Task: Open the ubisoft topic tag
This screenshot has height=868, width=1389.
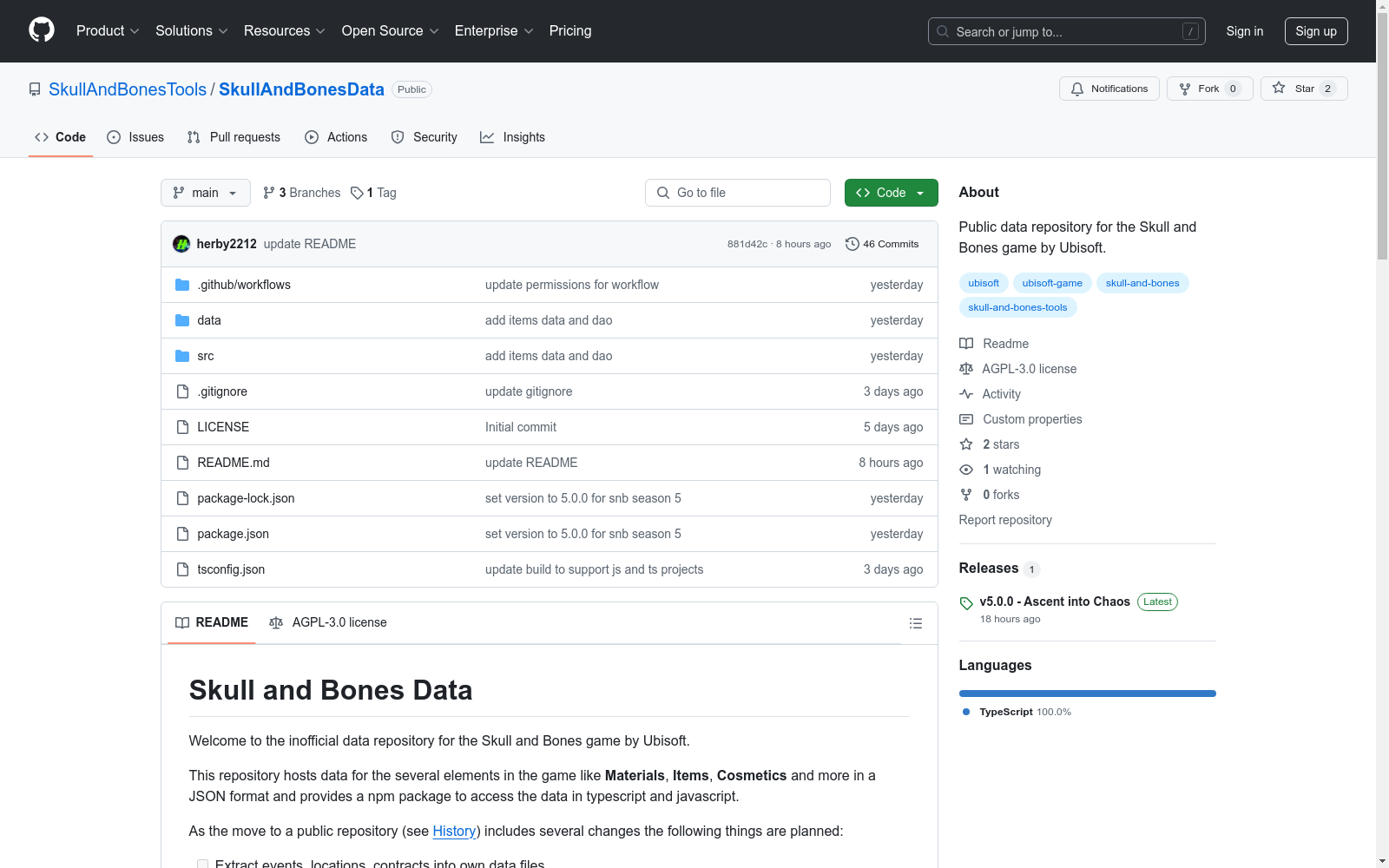Action: coord(984,283)
